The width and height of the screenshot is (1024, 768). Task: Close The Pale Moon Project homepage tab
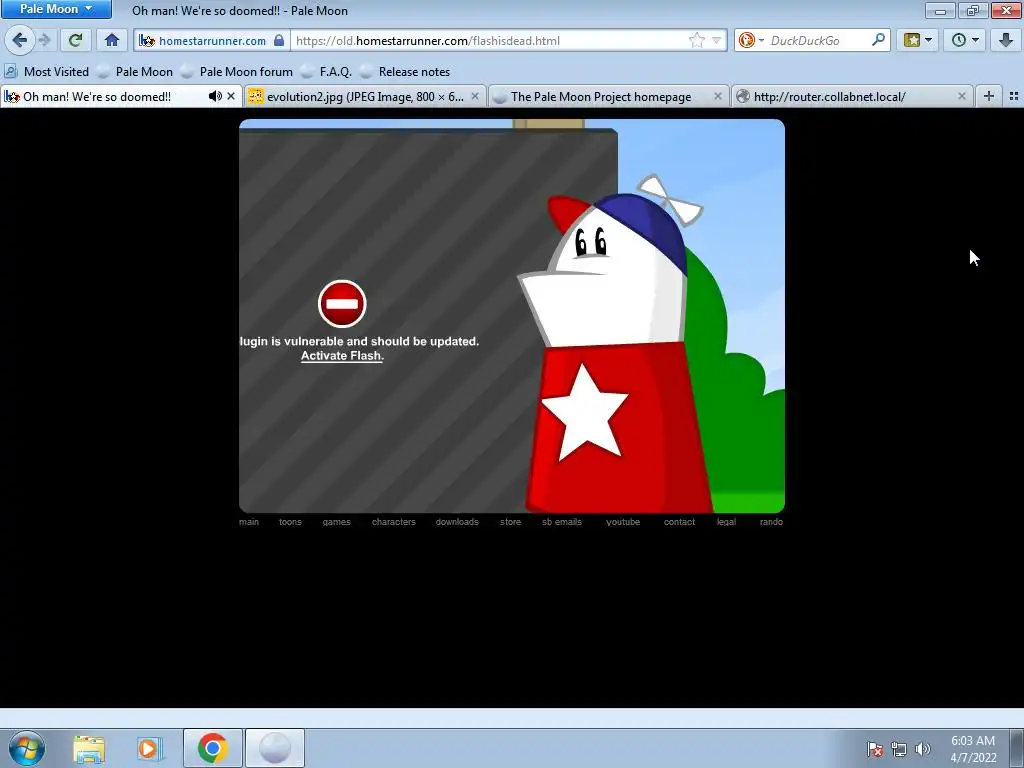(x=718, y=97)
